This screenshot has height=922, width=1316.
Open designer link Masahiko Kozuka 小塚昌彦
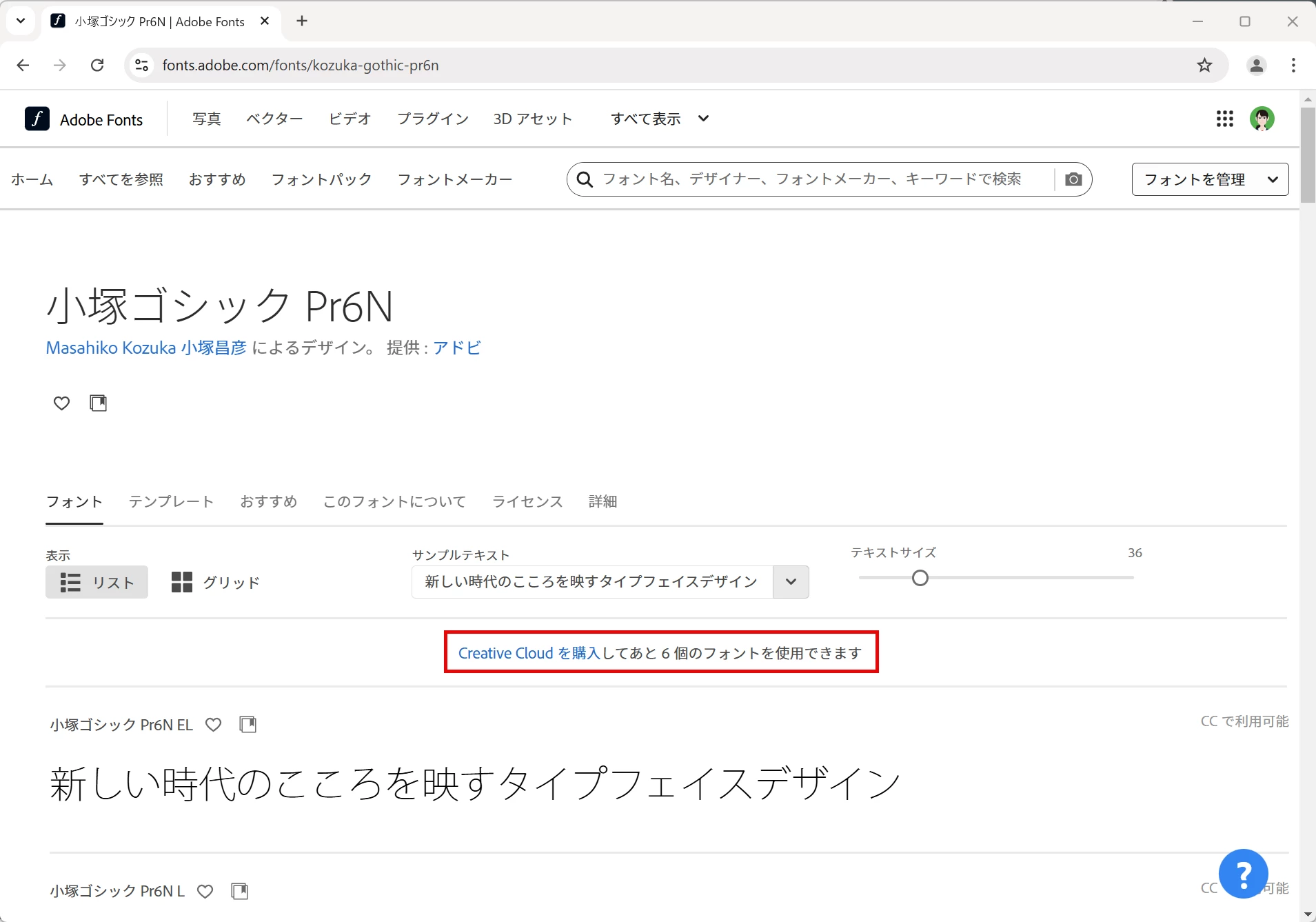(x=146, y=348)
